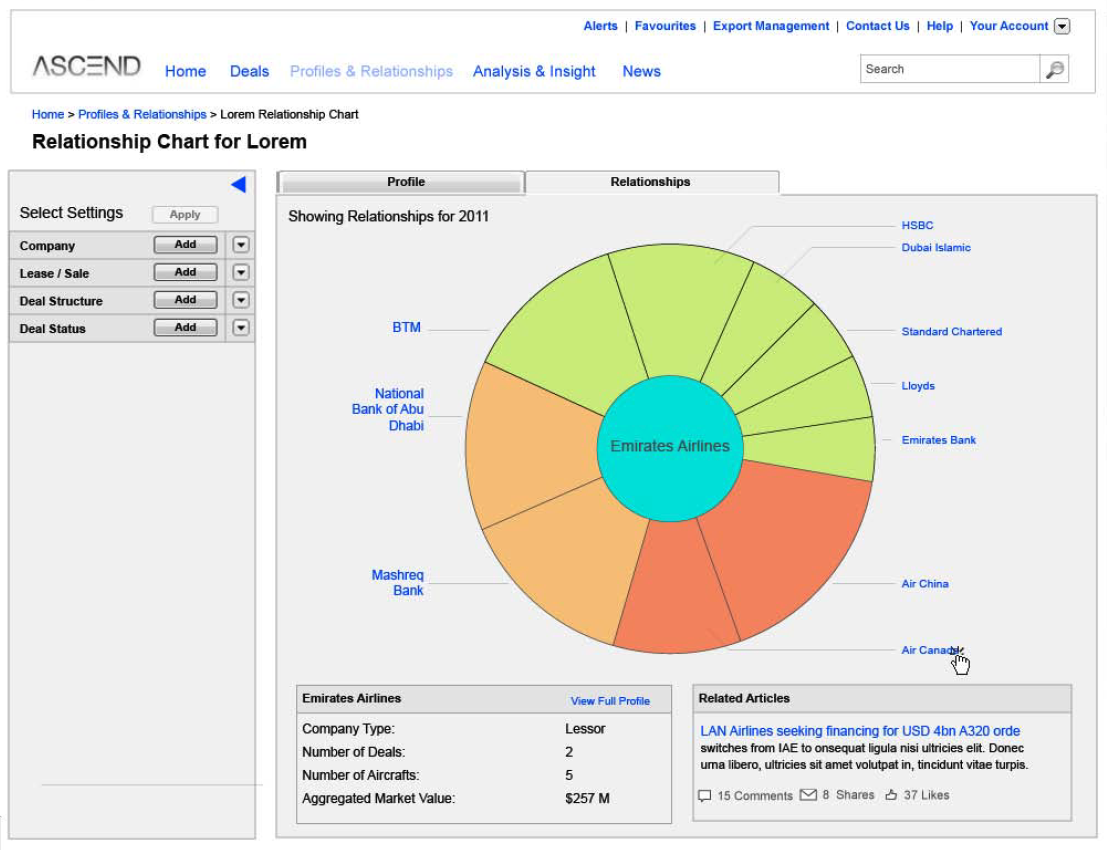Open the Help link
Viewport: 1107px width, 850px height.
[940, 26]
